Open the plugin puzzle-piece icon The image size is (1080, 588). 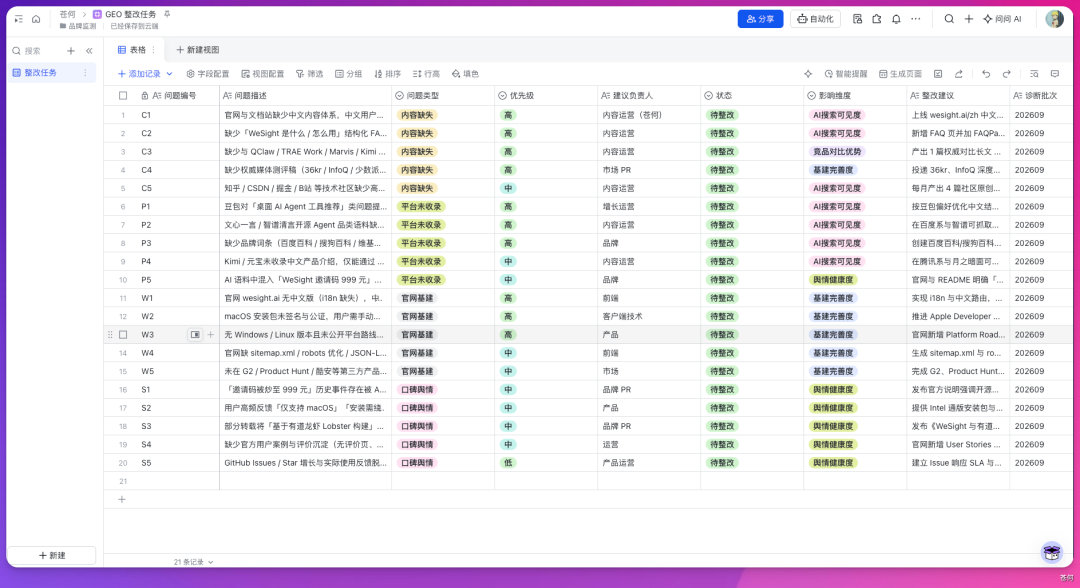(876, 19)
